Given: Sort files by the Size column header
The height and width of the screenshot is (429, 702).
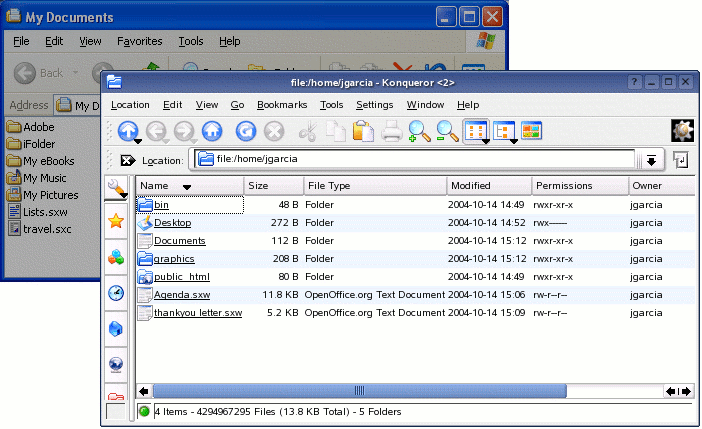Looking at the screenshot, I should pyautogui.click(x=259, y=186).
